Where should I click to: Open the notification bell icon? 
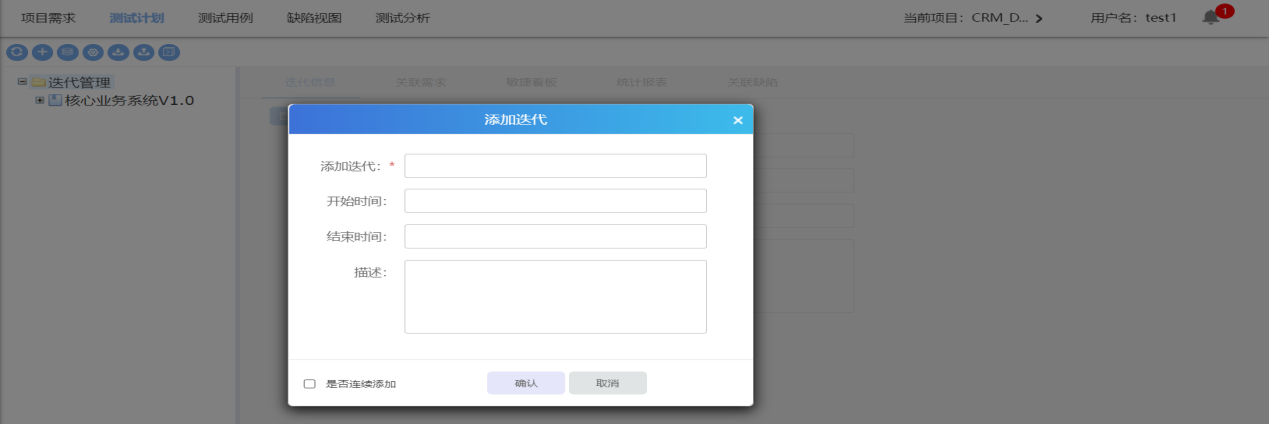[x=1211, y=18]
